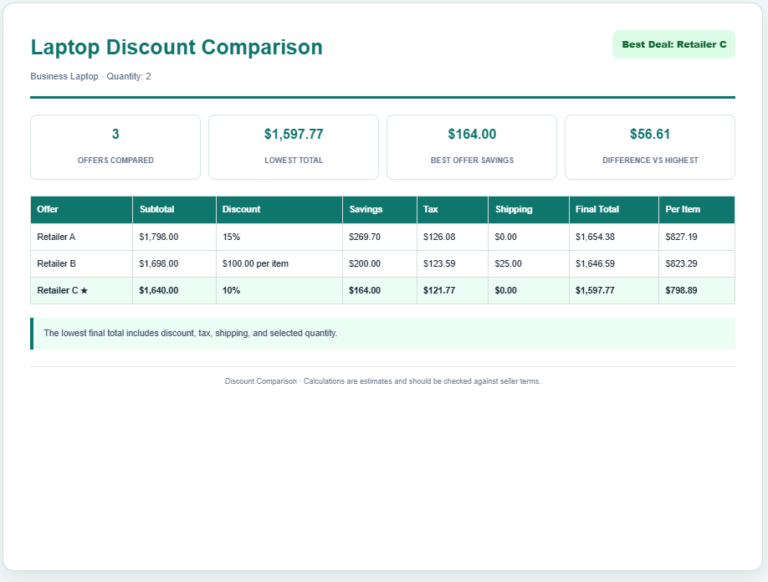Click the Discount column header
768x582 pixels.
[x=279, y=210]
